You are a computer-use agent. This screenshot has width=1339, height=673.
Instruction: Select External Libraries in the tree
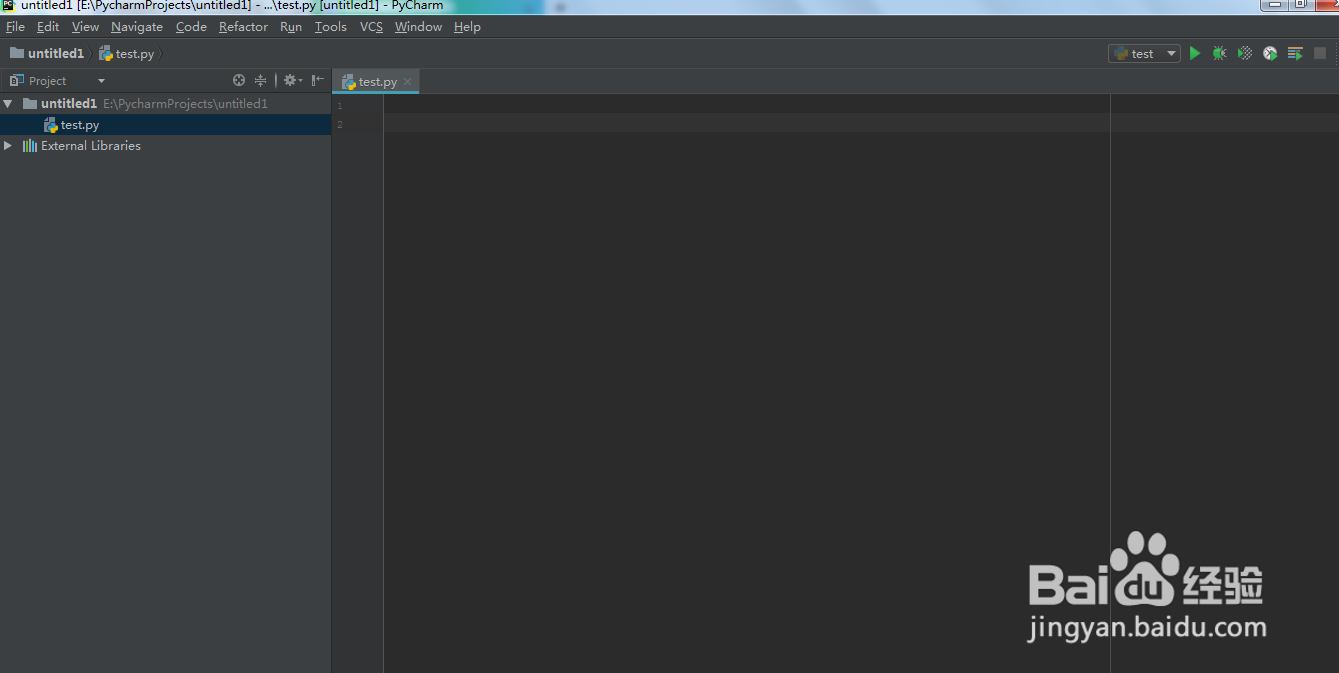(165, 145)
